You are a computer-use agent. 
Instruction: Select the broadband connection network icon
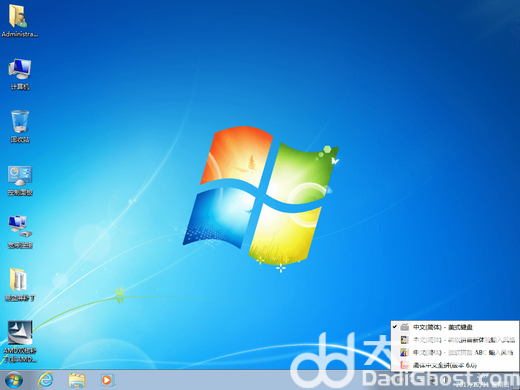tap(20, 232)
